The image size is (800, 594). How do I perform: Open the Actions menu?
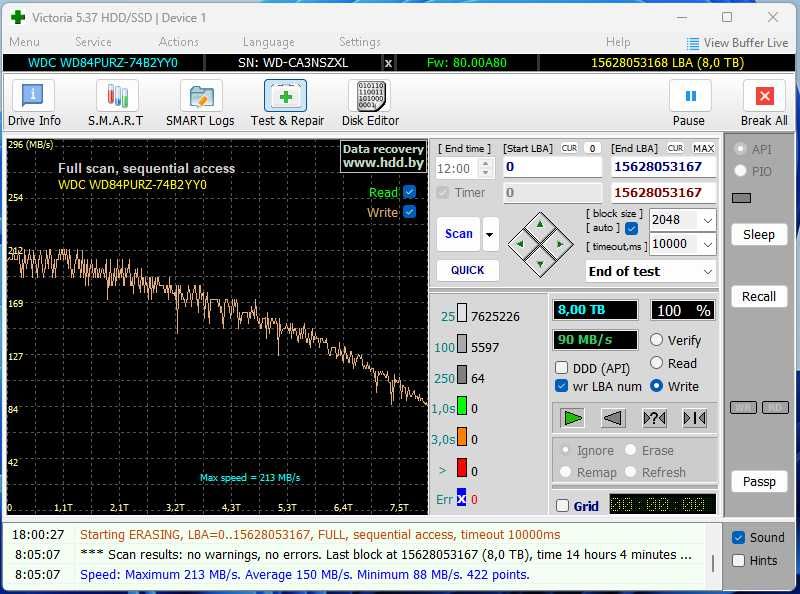(179, 42)
